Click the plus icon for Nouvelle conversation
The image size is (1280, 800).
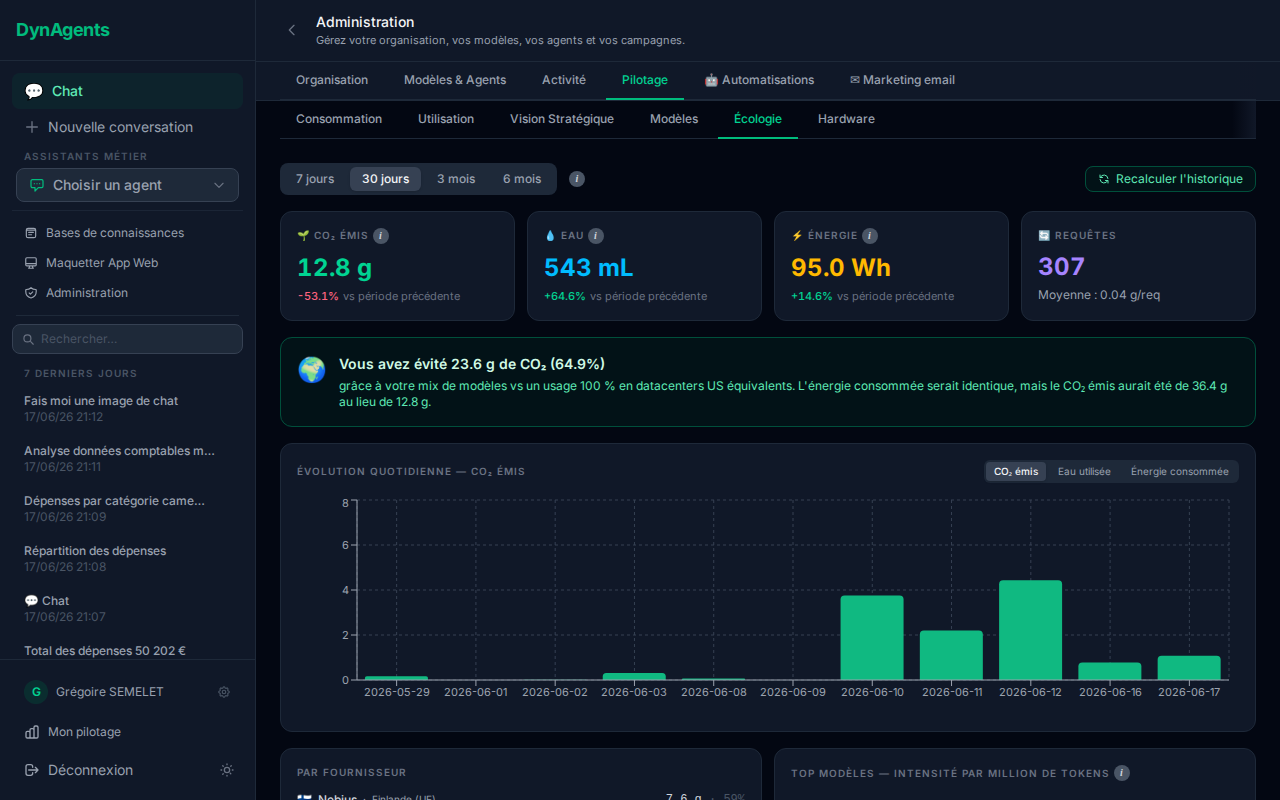[32, 127]
